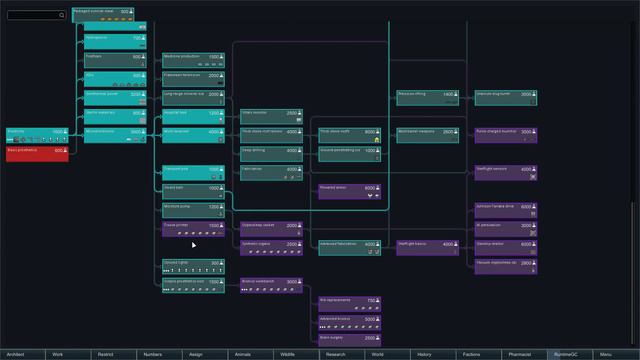Select the Advanced fabrication research node
Image resolution: width=640 pixels, height=360 pixels.
(x=349, y=248)
